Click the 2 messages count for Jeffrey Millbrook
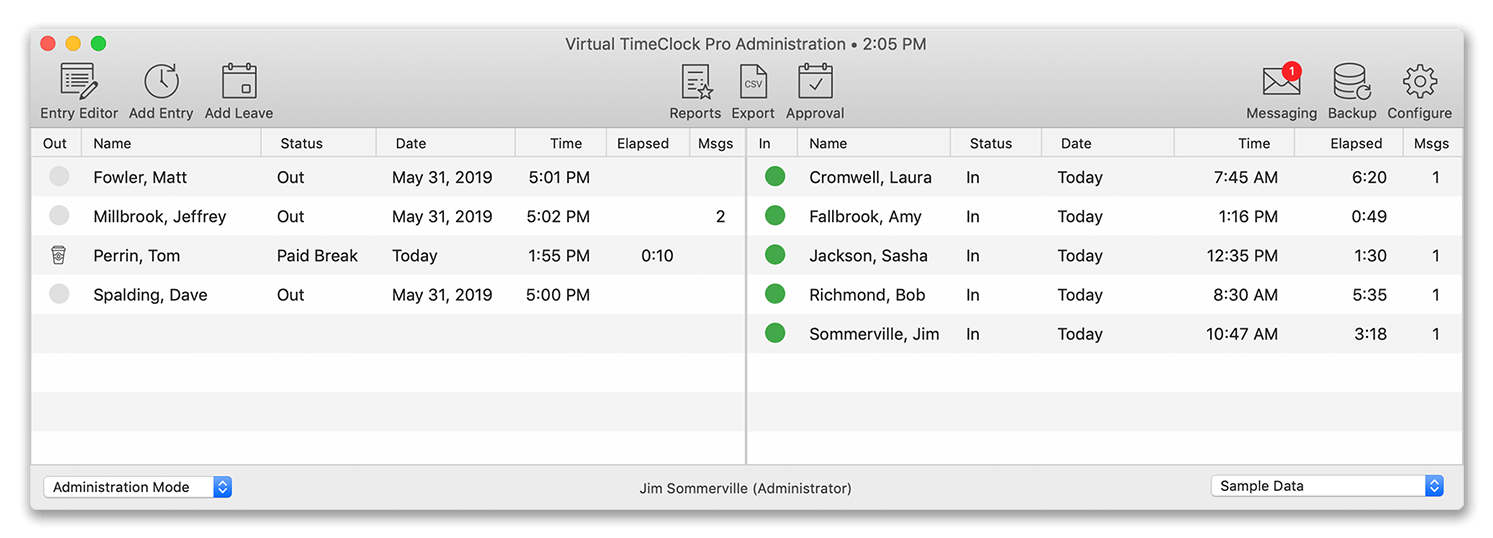 (x=720, y=216)
